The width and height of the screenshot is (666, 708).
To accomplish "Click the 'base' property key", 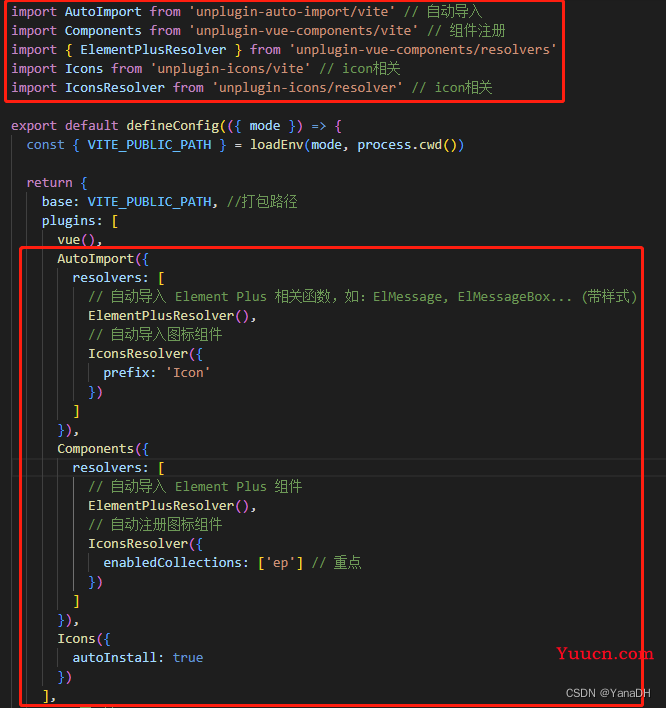I will (57, 201).
